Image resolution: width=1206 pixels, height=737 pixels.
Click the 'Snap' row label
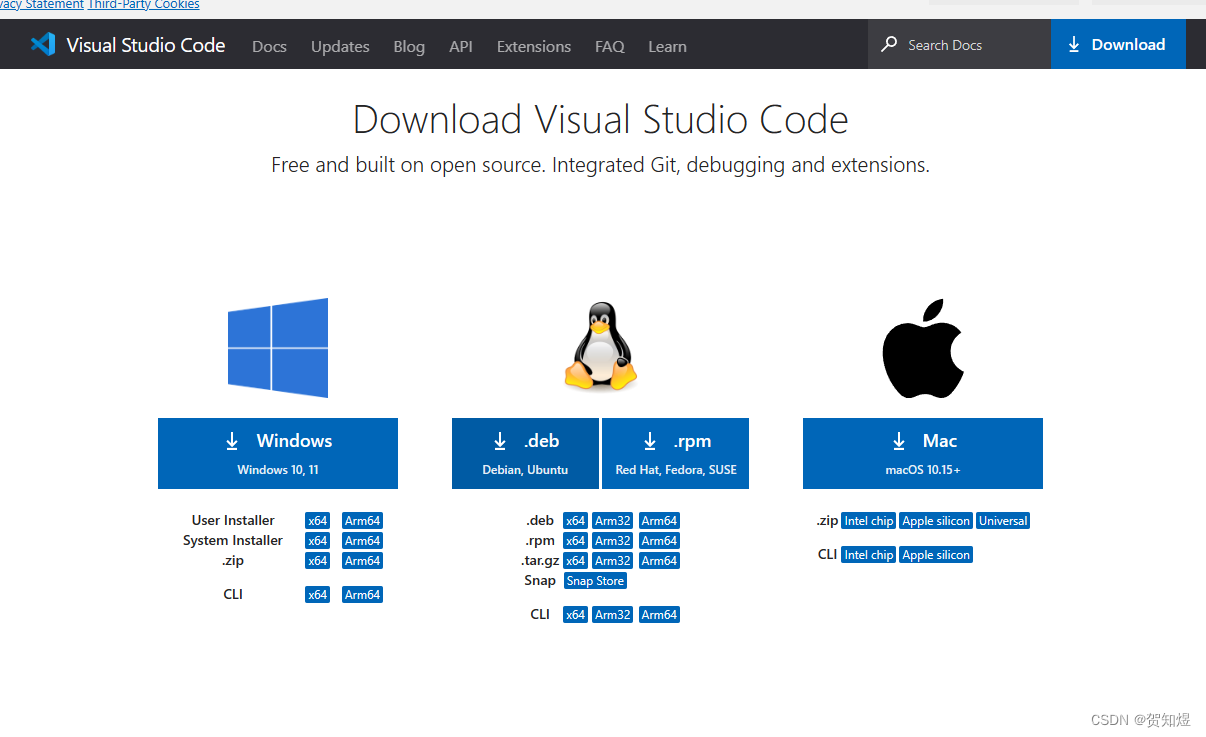(540, 581)
